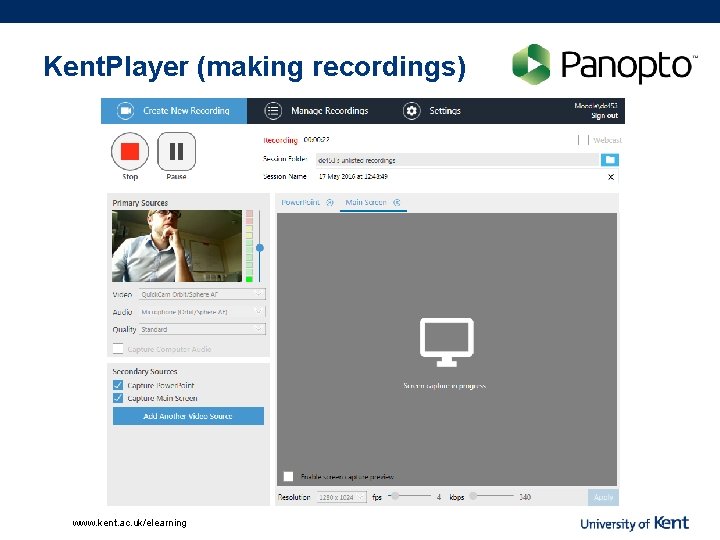Image resolution: width=720 pixels, height=540 pixels.
Task: Click Add Another Video Source button
Action: (x=188, y=416)
